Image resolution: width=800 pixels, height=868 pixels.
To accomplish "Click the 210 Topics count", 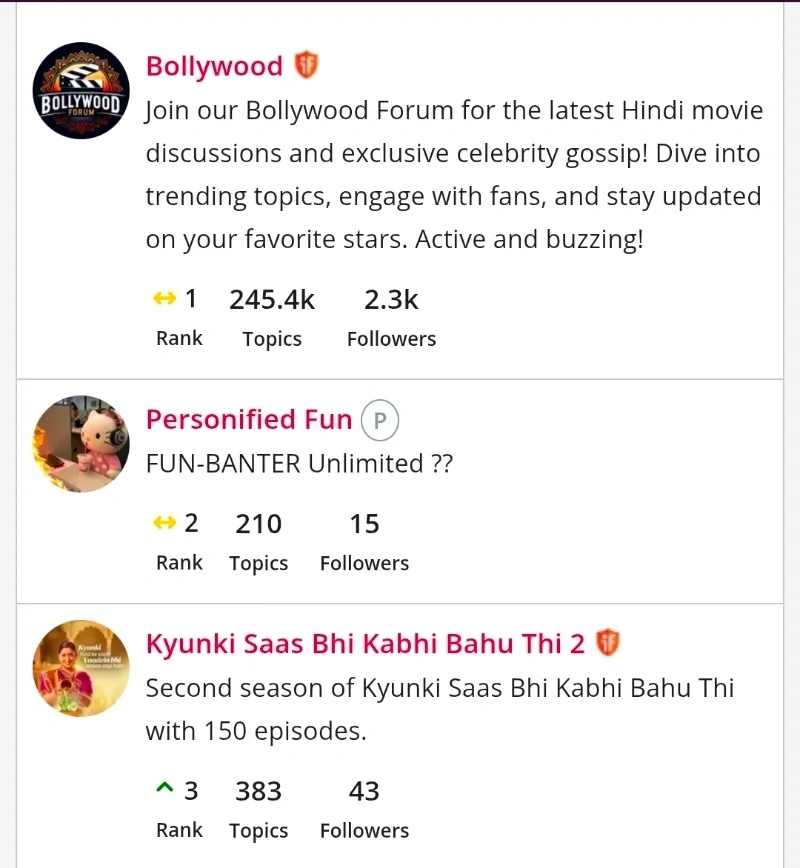I will pyautogui.click(x=259, y=523).
